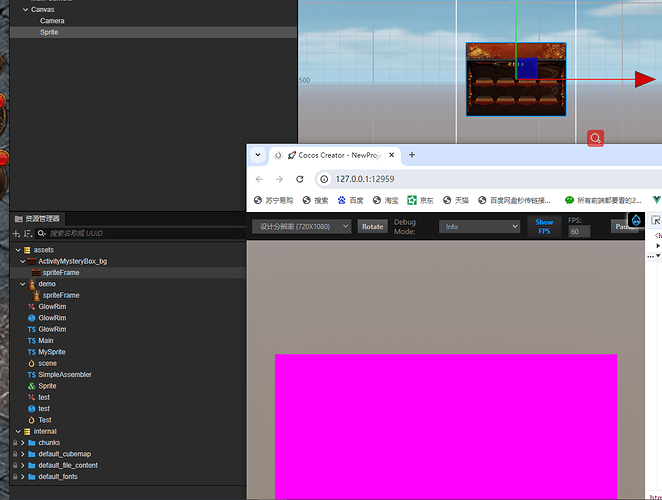Collapse the assets root folder
This screenshot has height=500, width=662.
18,250
